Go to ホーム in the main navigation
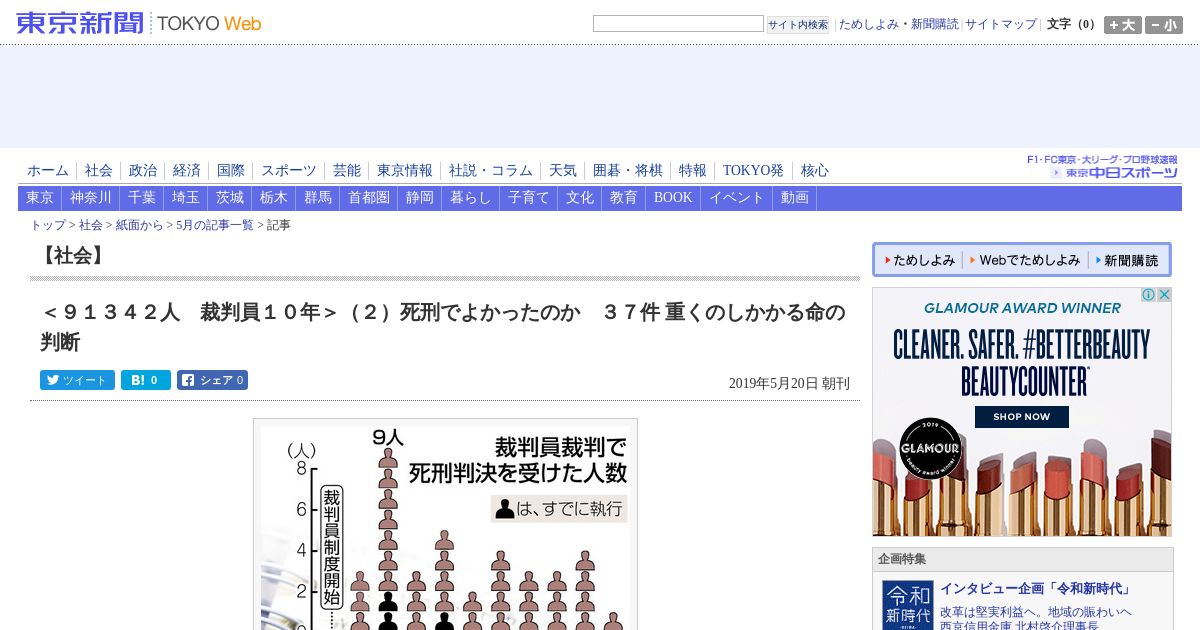The image size is (1200, 630). pos(48,171)
